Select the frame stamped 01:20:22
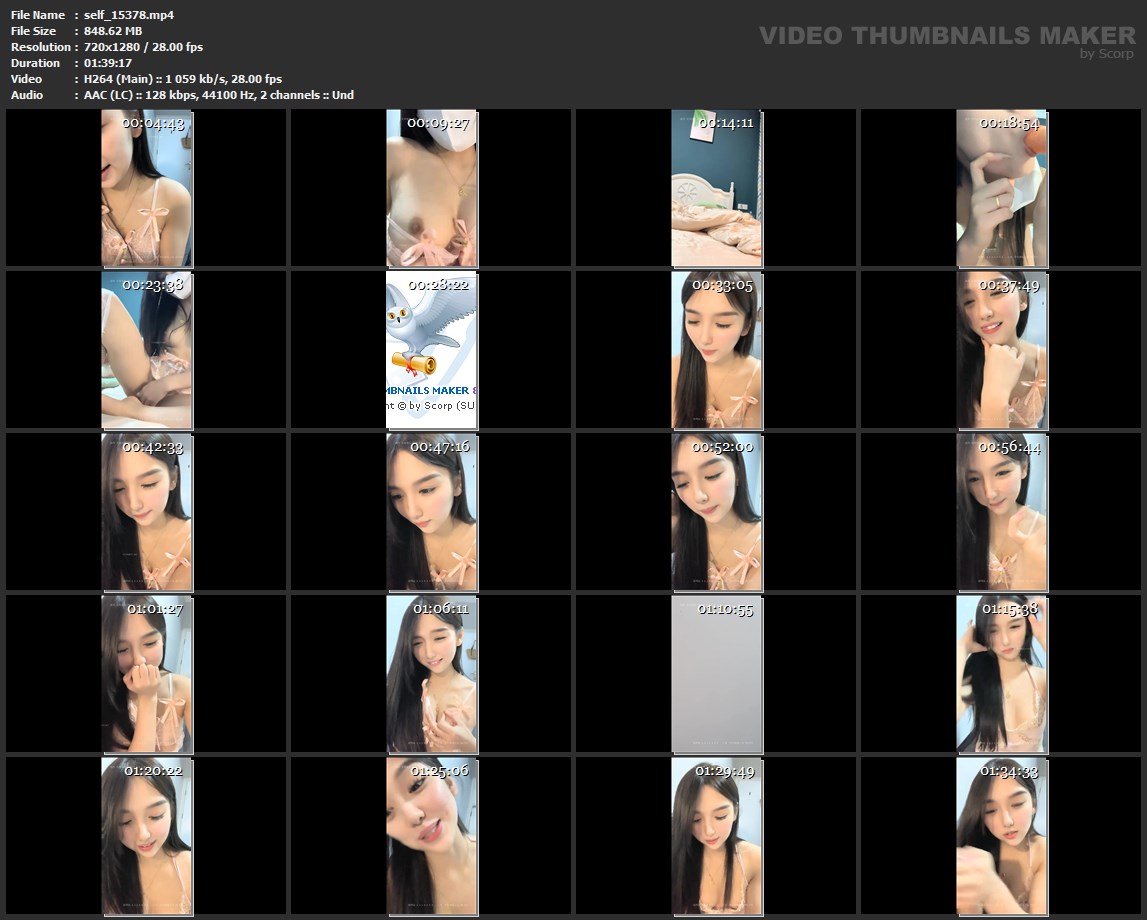 [x=147, y=836]
